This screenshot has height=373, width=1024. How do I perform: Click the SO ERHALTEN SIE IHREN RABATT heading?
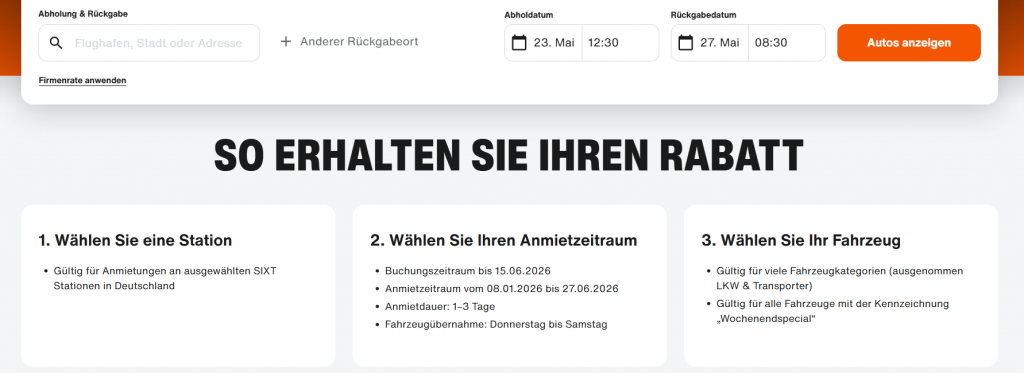click(x=509, y=155)
